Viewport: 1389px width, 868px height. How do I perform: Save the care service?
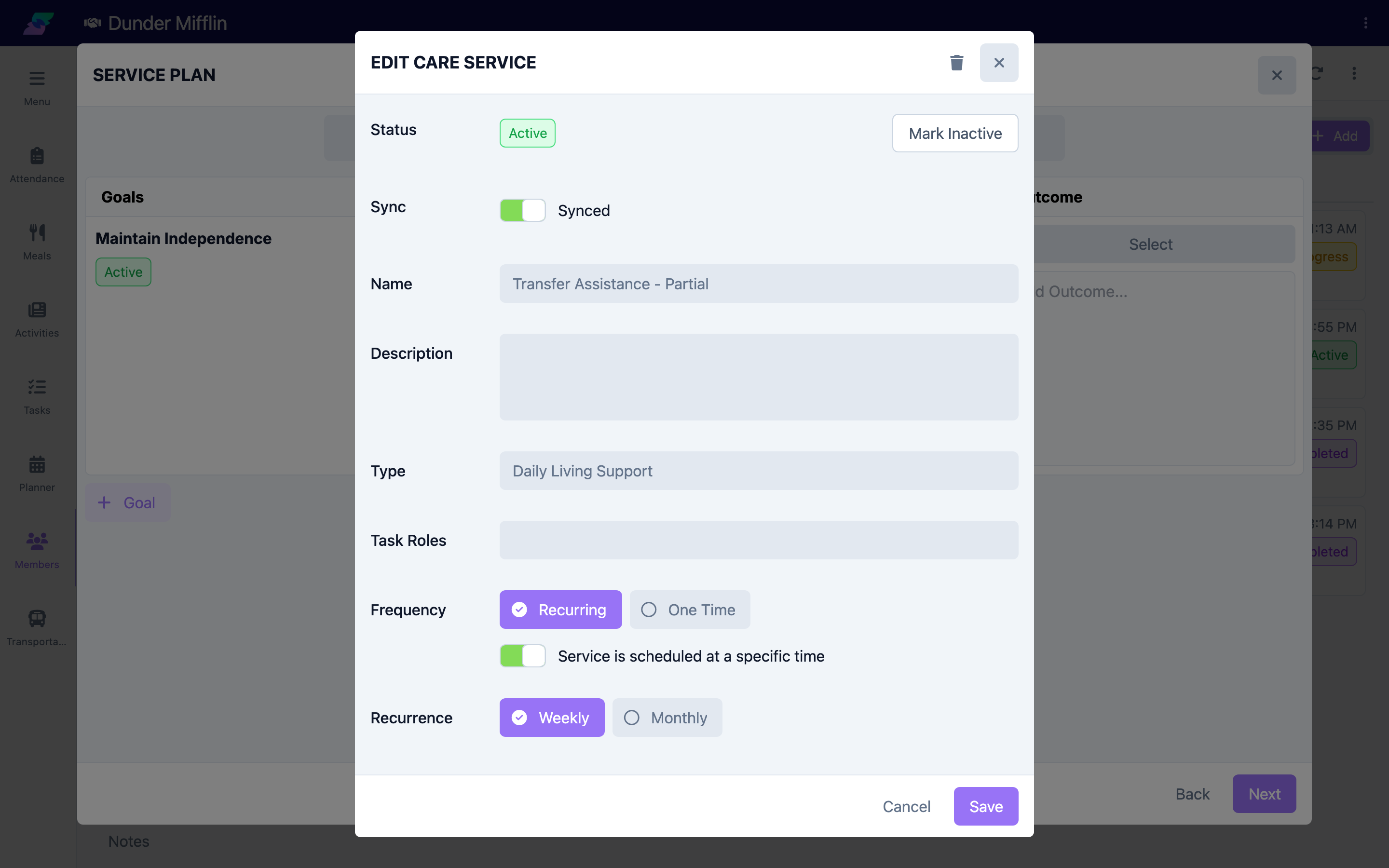click(x=986, y=806)
